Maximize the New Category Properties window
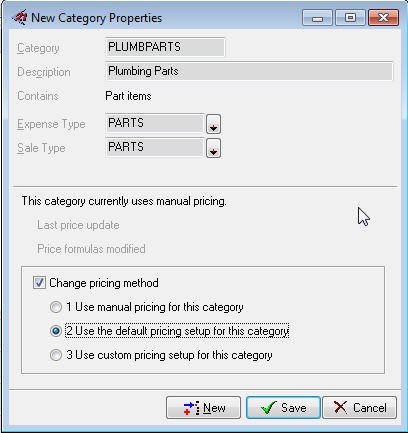The width and height of the screenshot is (408, 433). (350, 18)
